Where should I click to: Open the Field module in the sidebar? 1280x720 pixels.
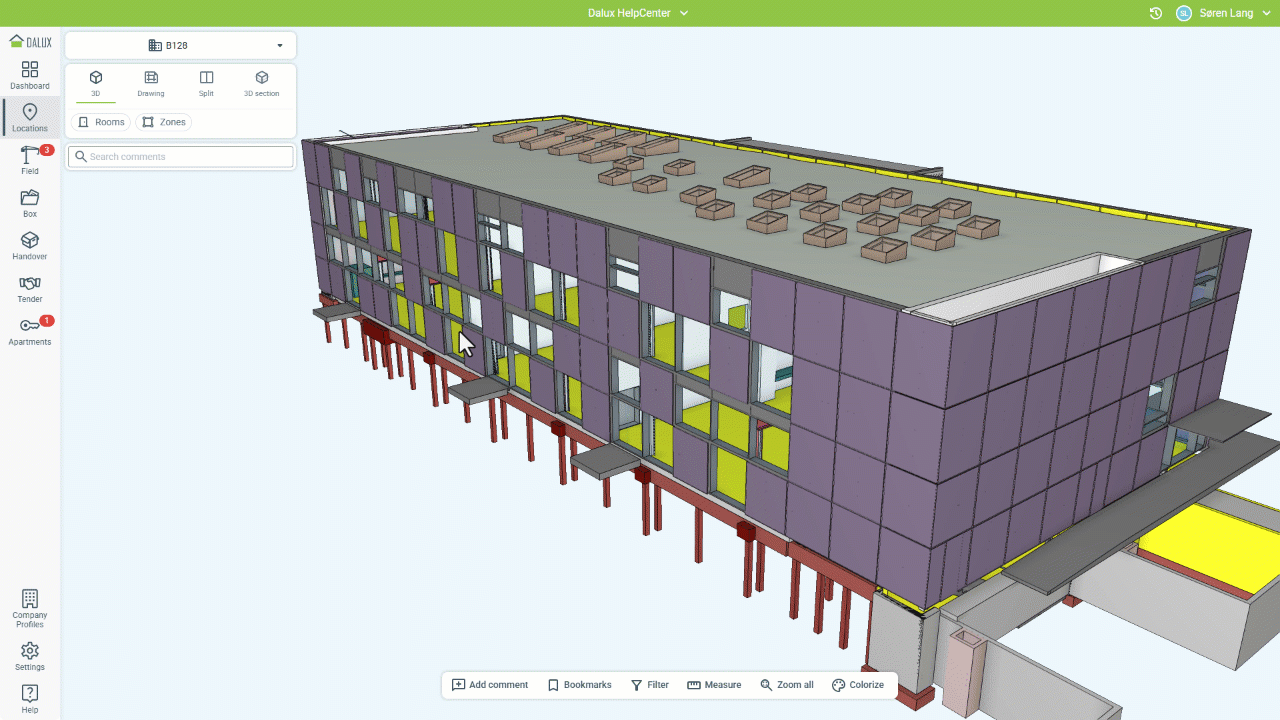(30, 160)
